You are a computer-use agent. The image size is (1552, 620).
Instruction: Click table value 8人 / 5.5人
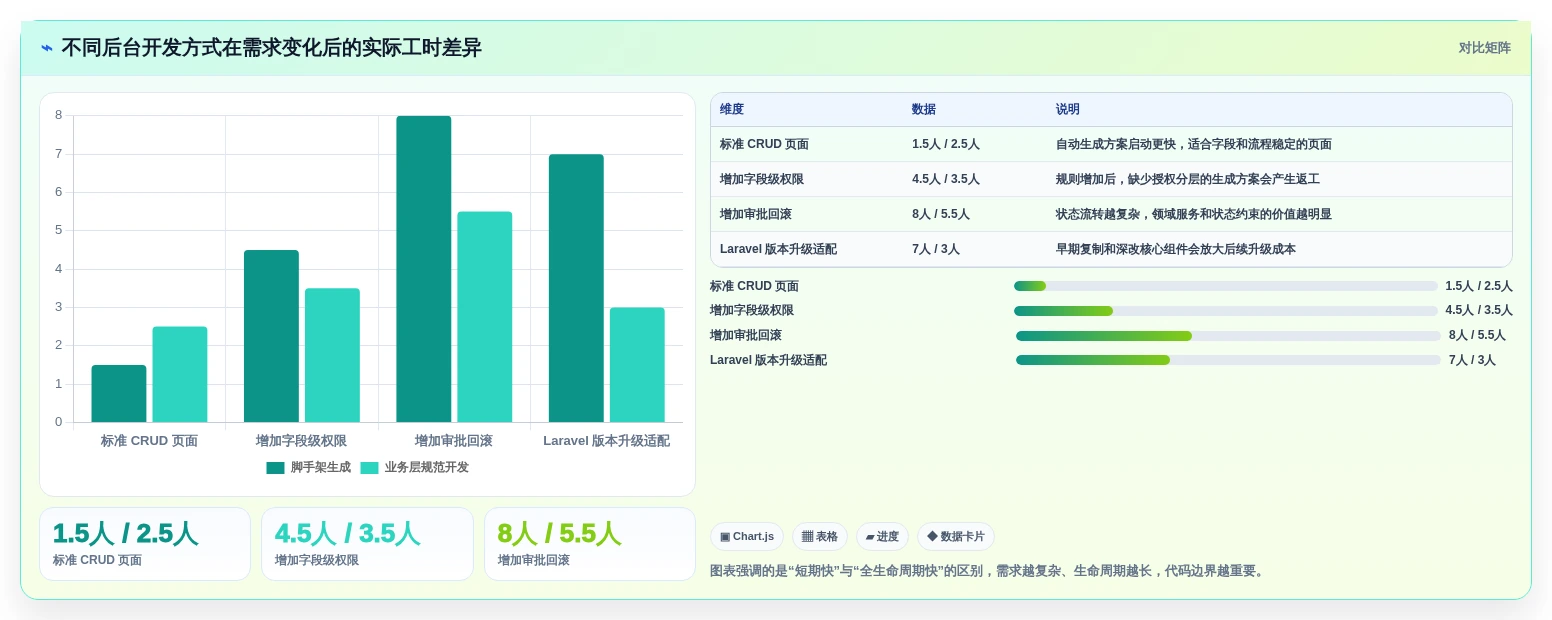[x=941, y=214]
